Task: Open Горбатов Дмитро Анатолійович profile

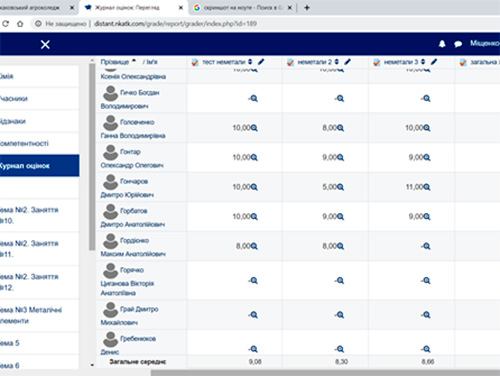Action: coord(133,218)
